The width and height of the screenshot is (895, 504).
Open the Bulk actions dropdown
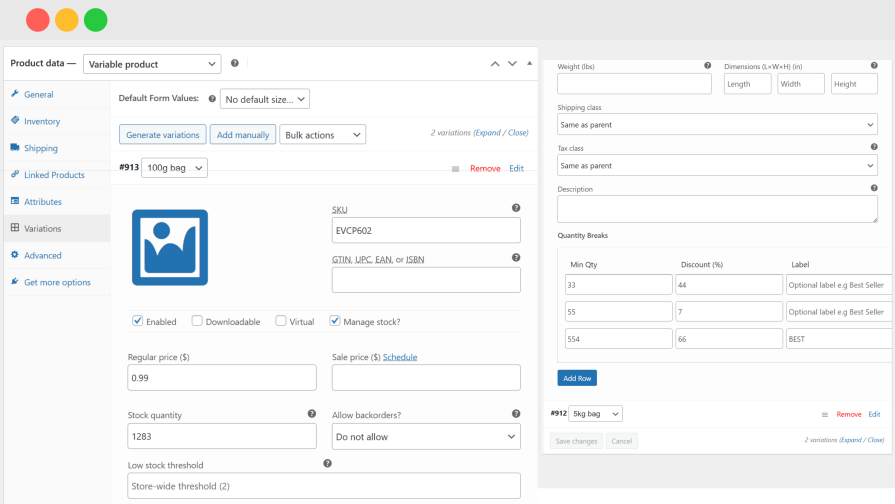pyautogui.click(x=322, y=134)
